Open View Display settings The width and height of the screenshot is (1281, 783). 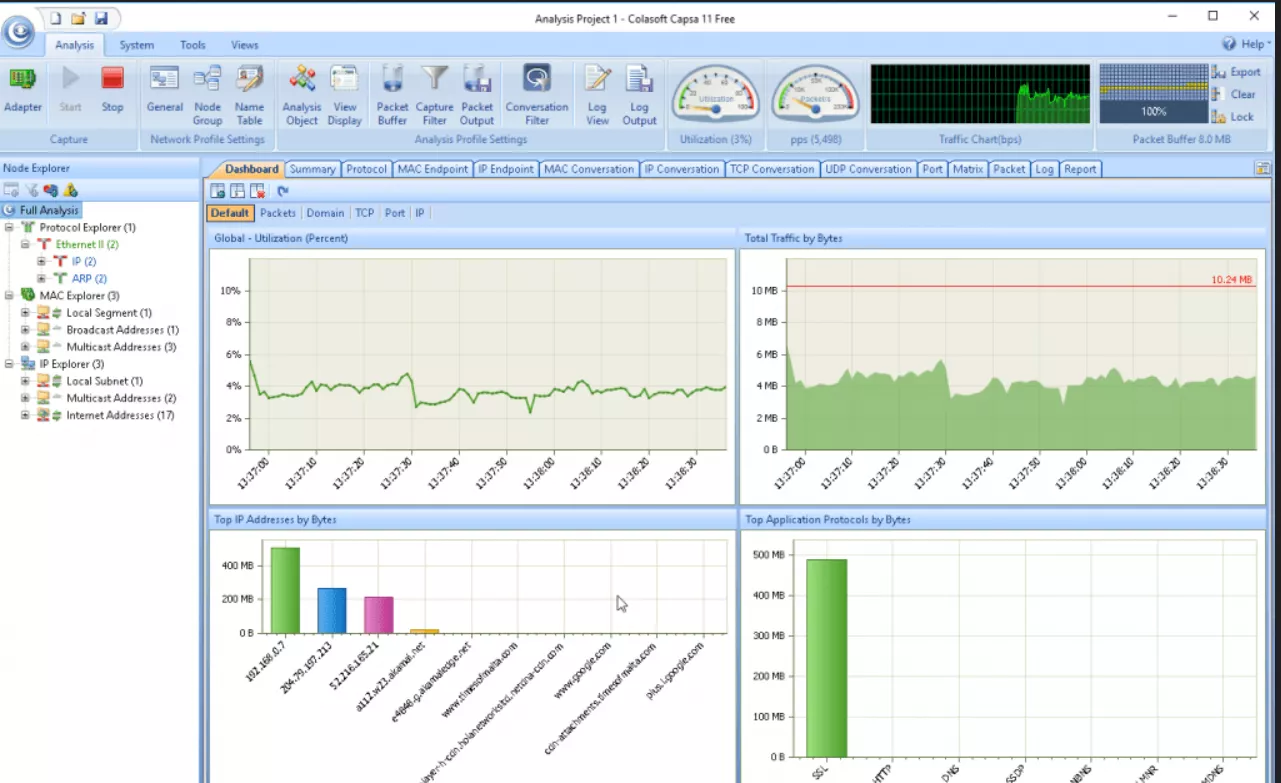pos(345,96)
